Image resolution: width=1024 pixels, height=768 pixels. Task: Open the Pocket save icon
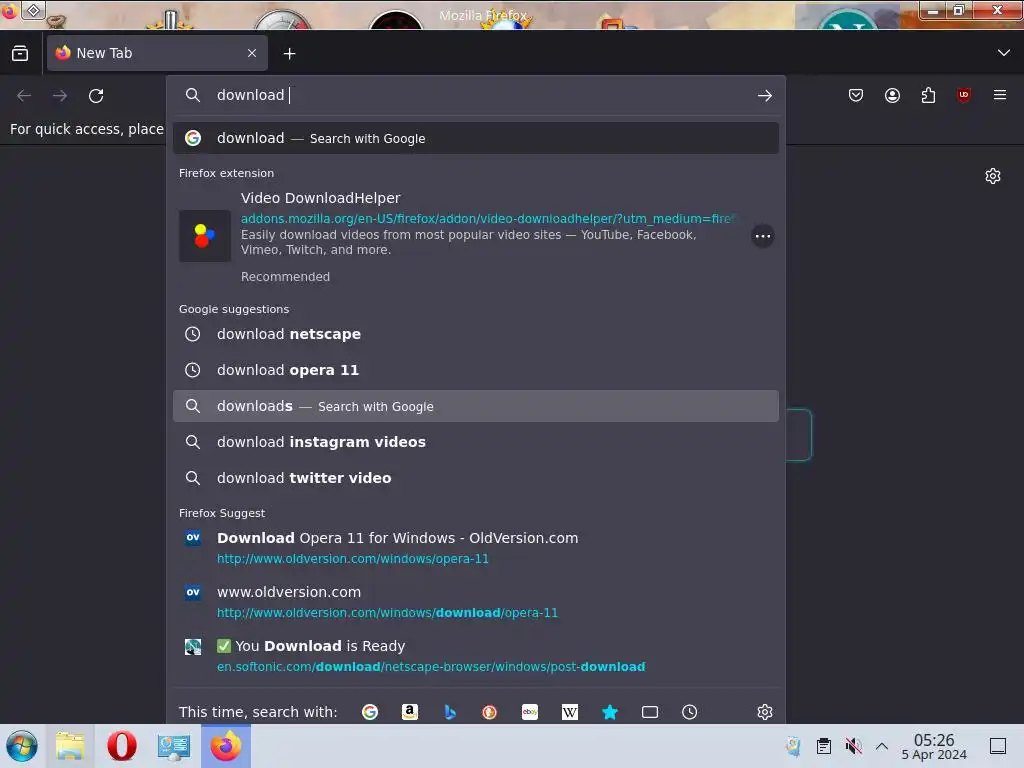tap(856, 95)
